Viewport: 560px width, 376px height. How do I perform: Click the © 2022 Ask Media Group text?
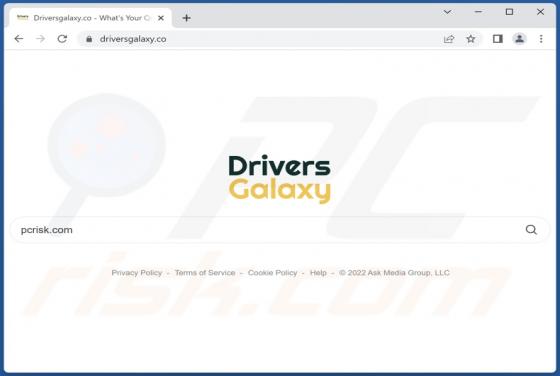tap(394, 273)
